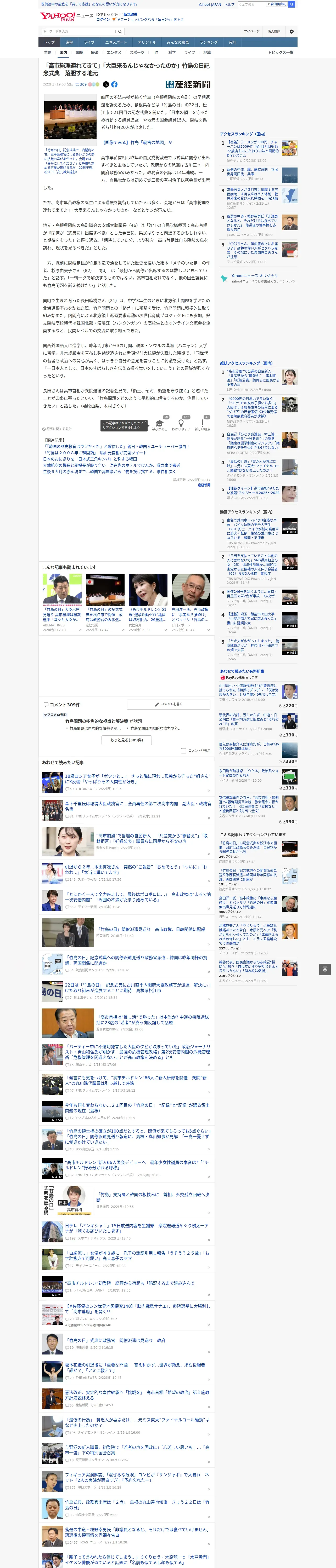This screenshot has height=1568, width=336.
Task: Open the 有料 tab
Action: [x=232, y=43]
